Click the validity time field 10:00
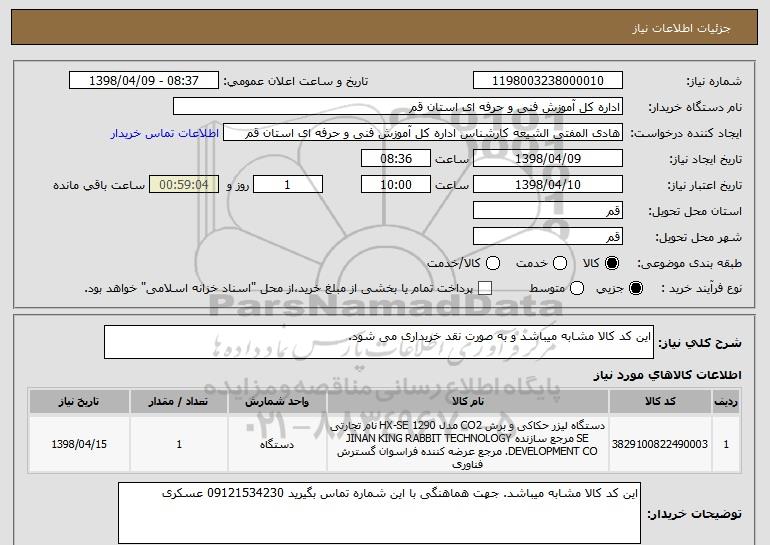770x545 pixels. 396,185
